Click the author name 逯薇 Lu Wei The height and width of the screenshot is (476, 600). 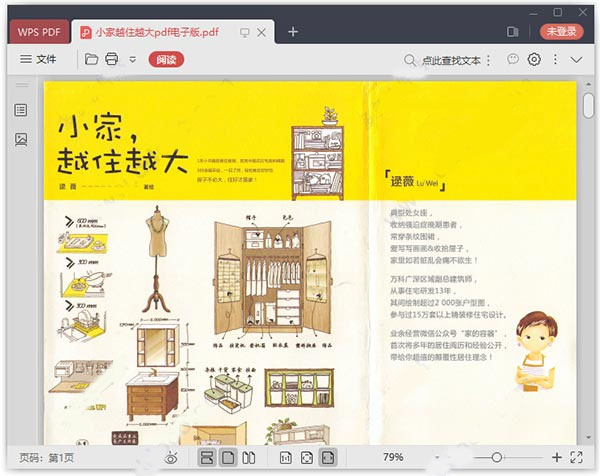click(x=415, y=181)
